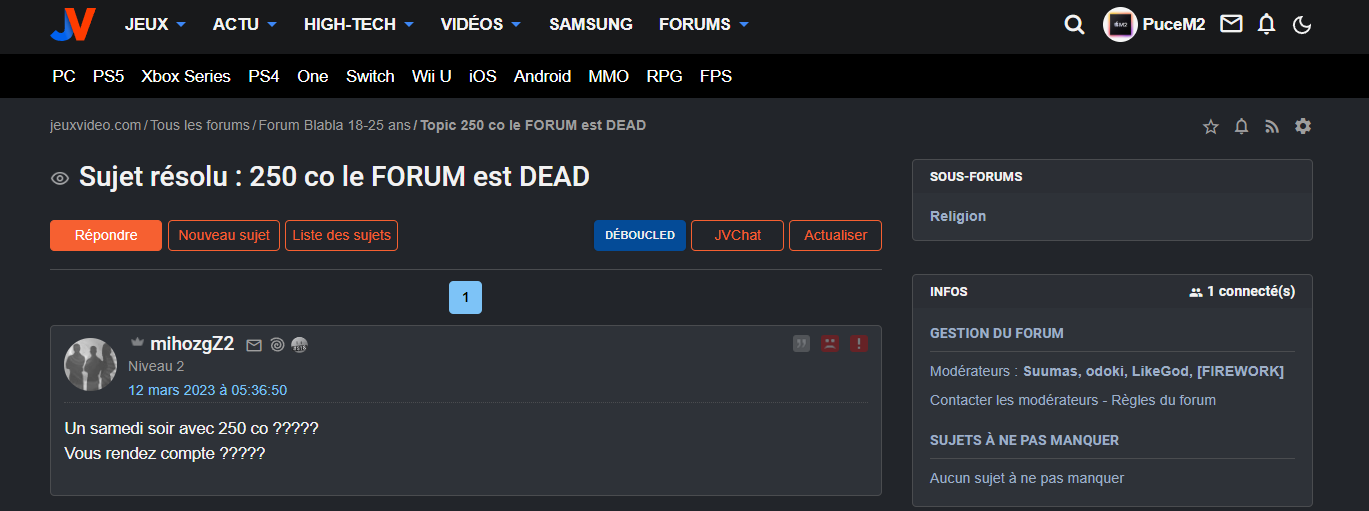Image resolution: width=1369 pixels, height=511 pixels.
Task: Report the post with the exclamation icon
Action: (x=858, y=344)
